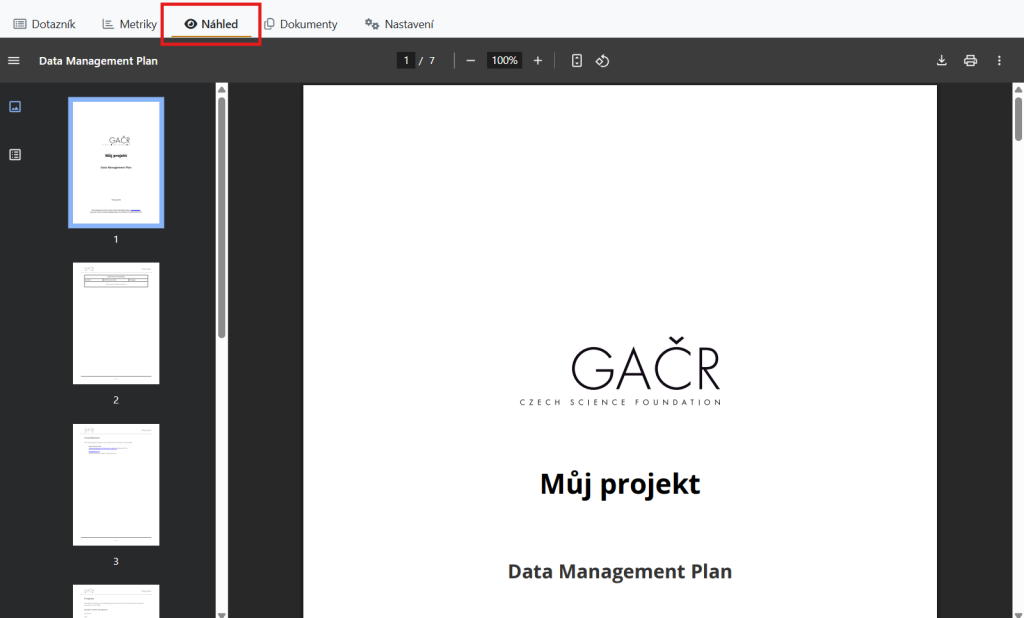Open the Dotazník tab
This screenshot has height=618, width=1024.
[x=44, y=24]
